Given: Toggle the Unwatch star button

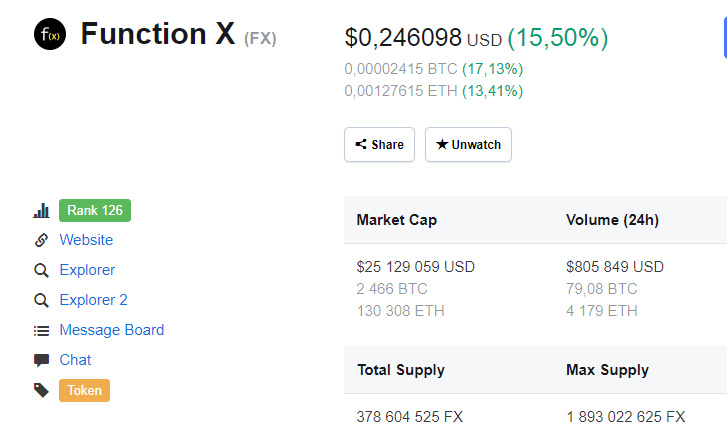Looking at the screenshot, I should pos(468,144).
